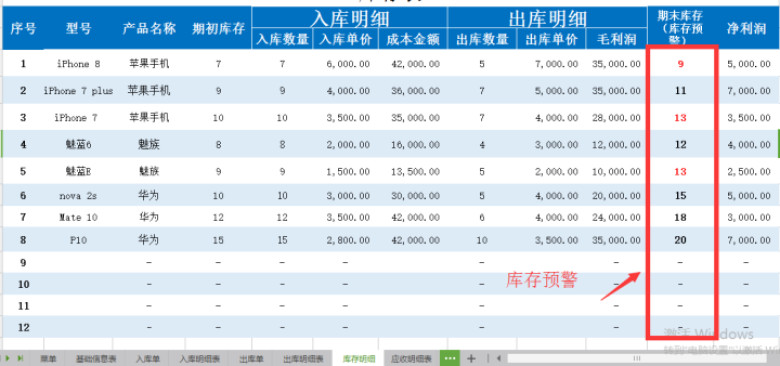Image resolution: width=780 pixels, height=366 pixels.
Task: Click the 产品名称 column header
Action: click(x=149, y=28)
